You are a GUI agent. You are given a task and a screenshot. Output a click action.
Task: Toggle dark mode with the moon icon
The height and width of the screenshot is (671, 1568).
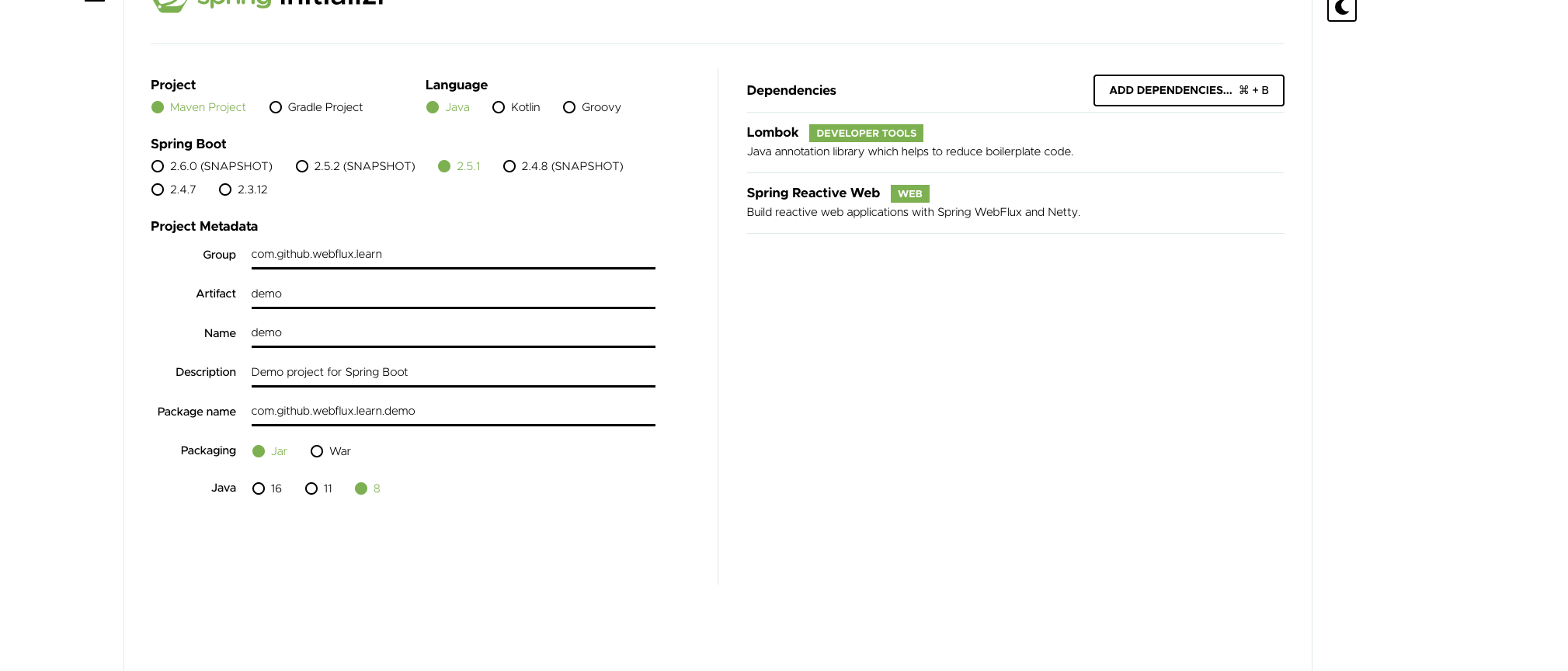(1341, 9)
